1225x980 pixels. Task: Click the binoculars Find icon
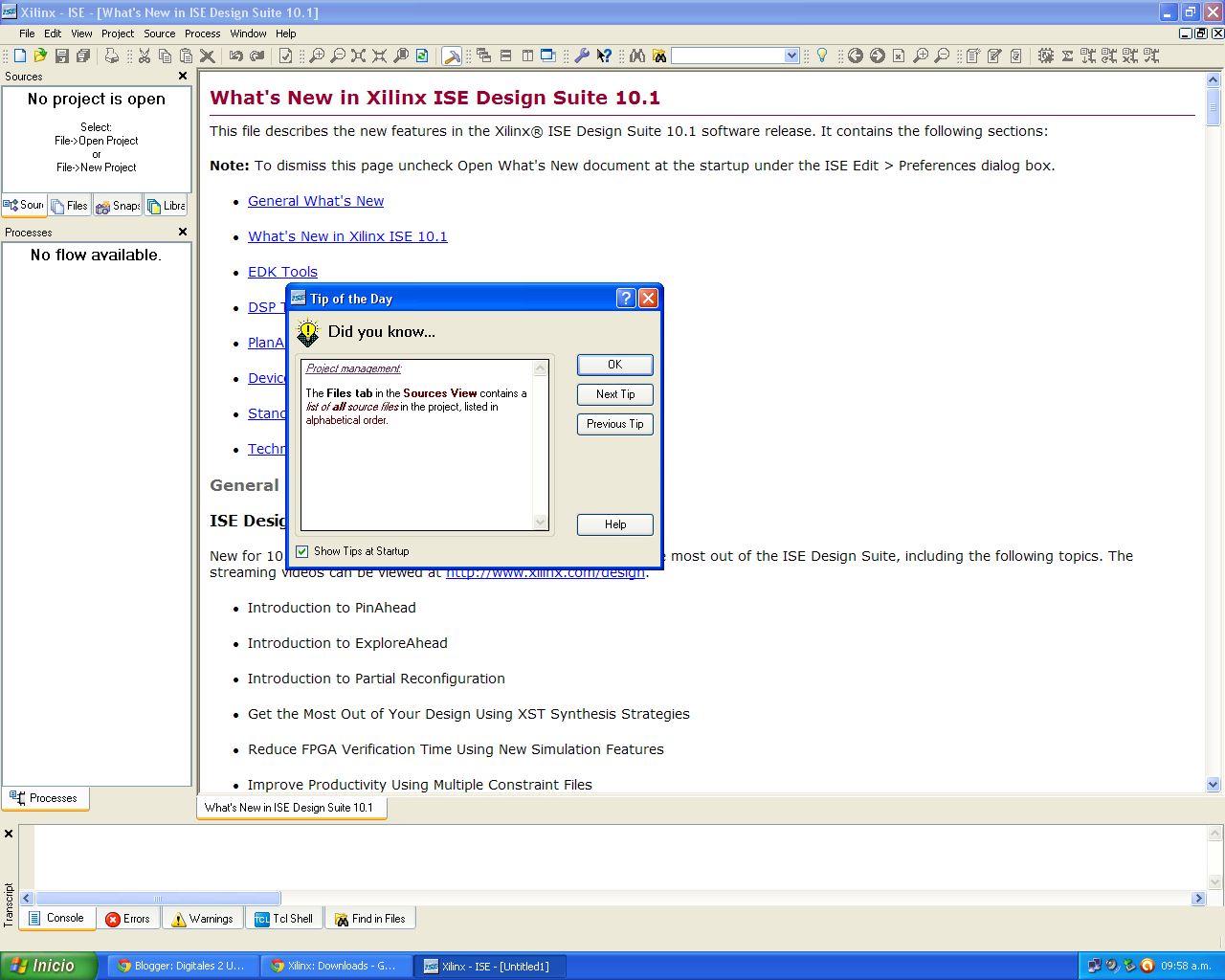[637, 56]
